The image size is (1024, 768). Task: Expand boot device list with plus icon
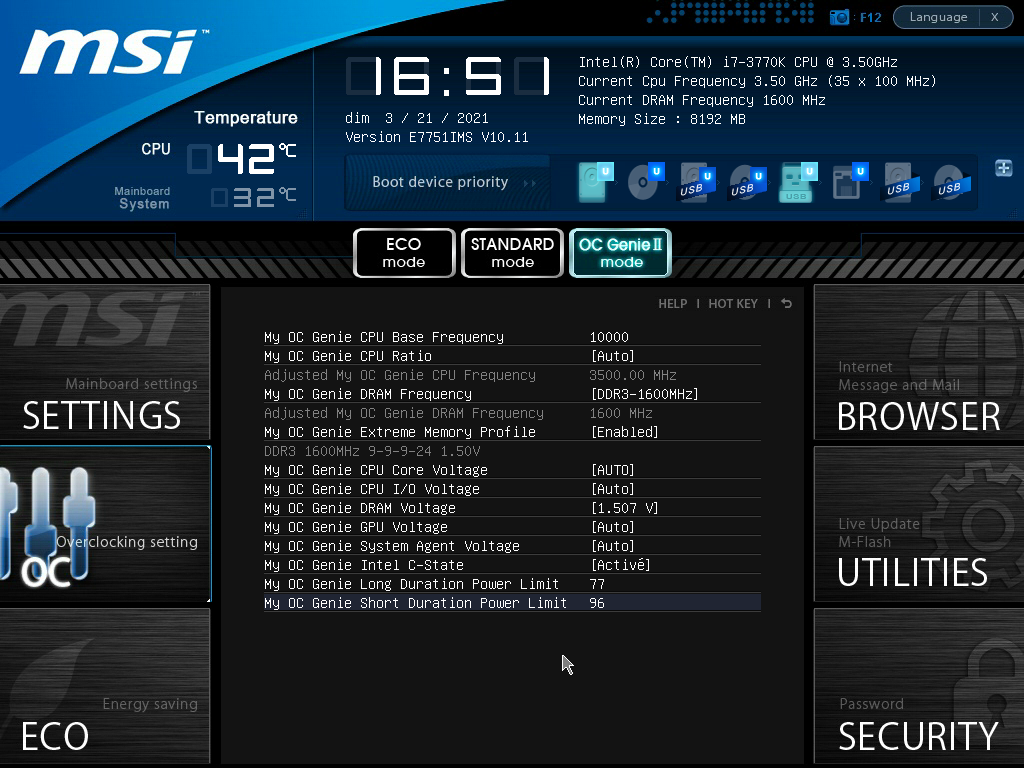pyautogui.click(x=1003, y=168)
